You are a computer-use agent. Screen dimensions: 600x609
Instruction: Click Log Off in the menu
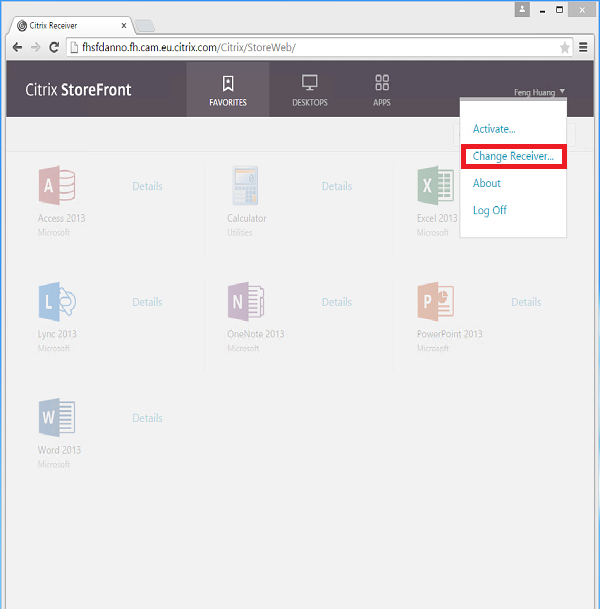click(490, 210)
